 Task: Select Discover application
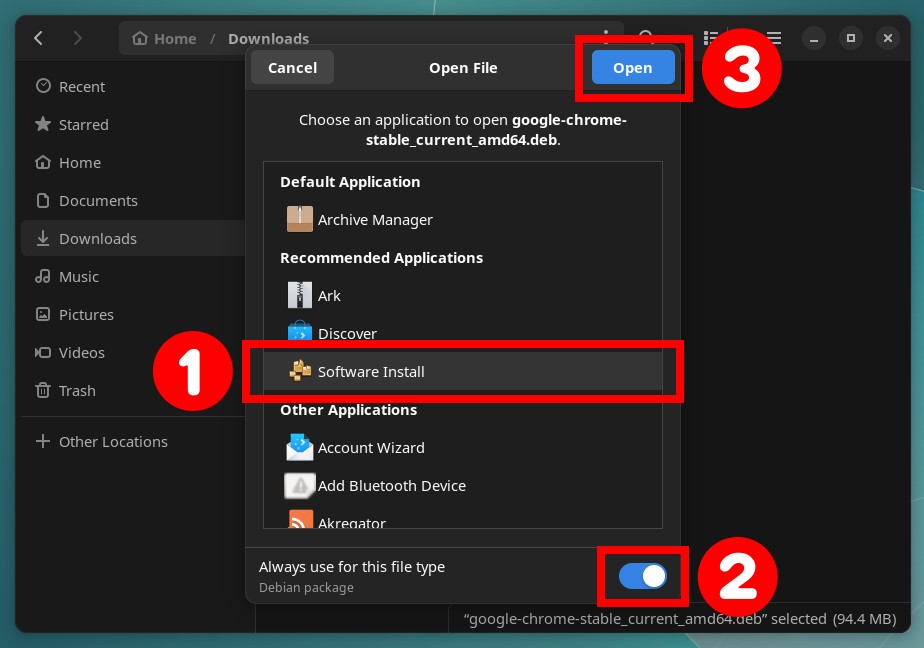[463, 333]
